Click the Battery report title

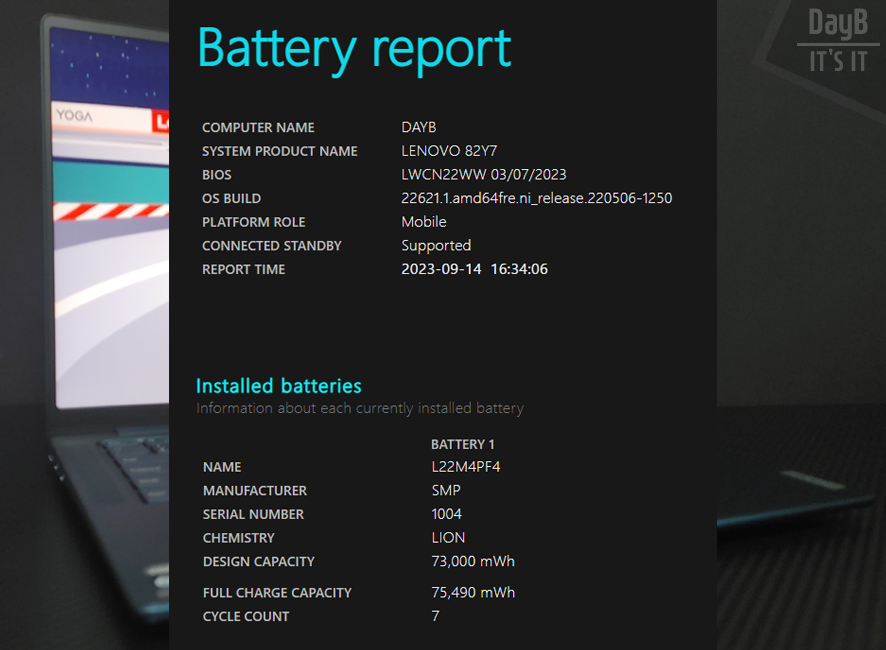click(x=354, y=47)
